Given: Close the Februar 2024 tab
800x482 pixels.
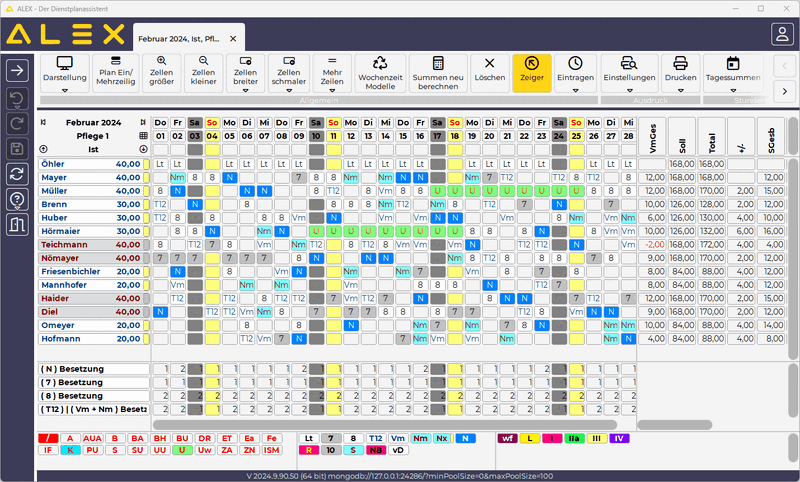Looking at the screenshot, I should pyautogui.click(x=233, y=39).
